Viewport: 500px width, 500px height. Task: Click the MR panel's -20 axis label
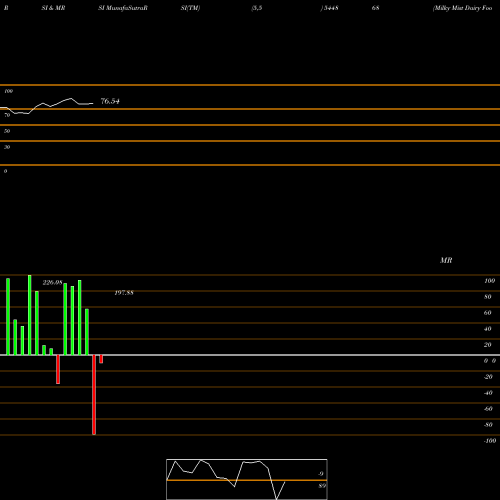488,377
